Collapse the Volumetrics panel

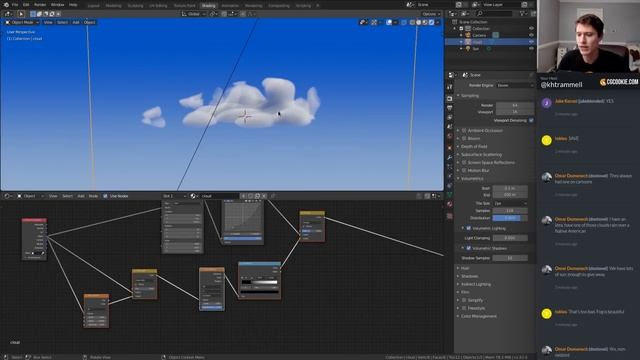coord(459,178)
